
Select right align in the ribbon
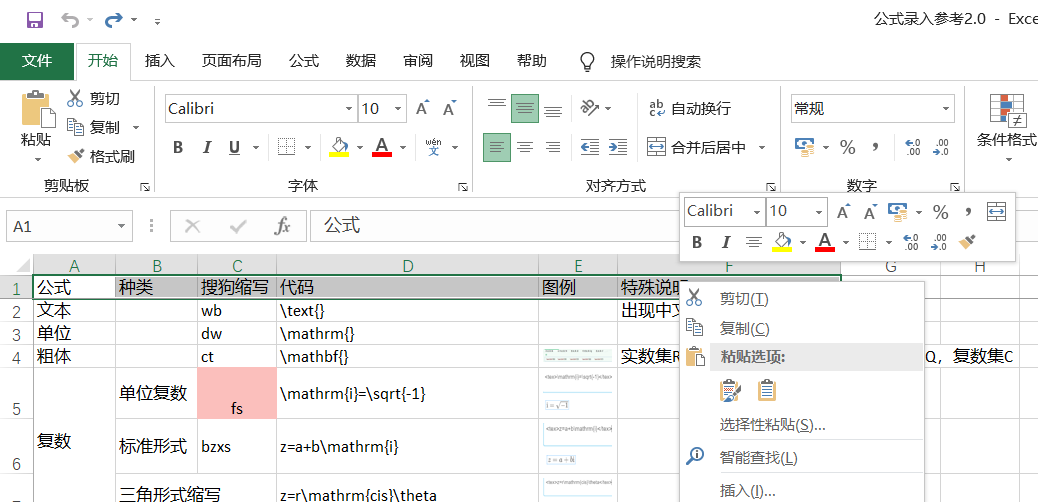(553, 147)
